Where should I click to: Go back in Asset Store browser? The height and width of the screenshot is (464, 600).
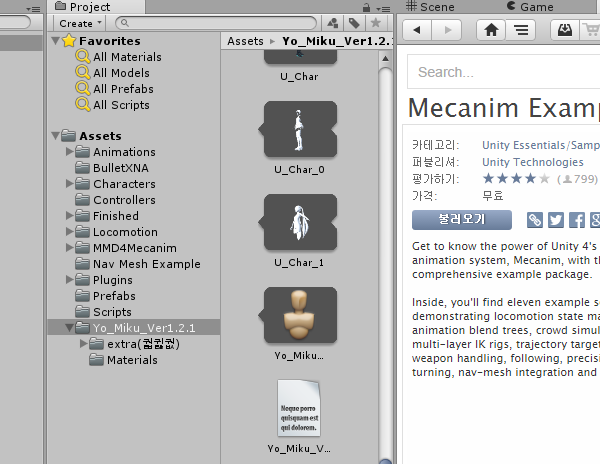[417, 30]
